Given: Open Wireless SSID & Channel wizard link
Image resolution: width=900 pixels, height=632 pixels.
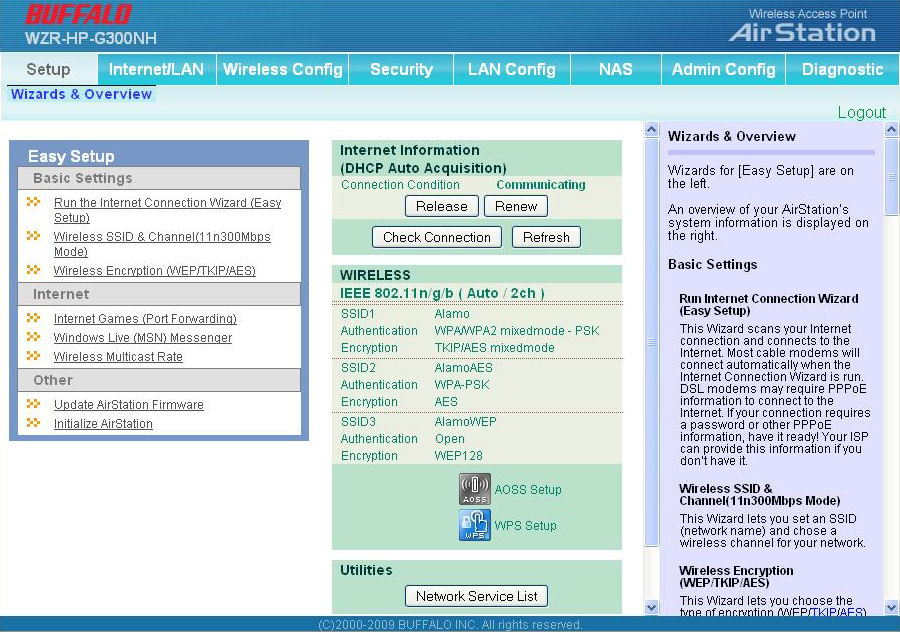Looking at the screenshot, I should click(x=162, y=244).
